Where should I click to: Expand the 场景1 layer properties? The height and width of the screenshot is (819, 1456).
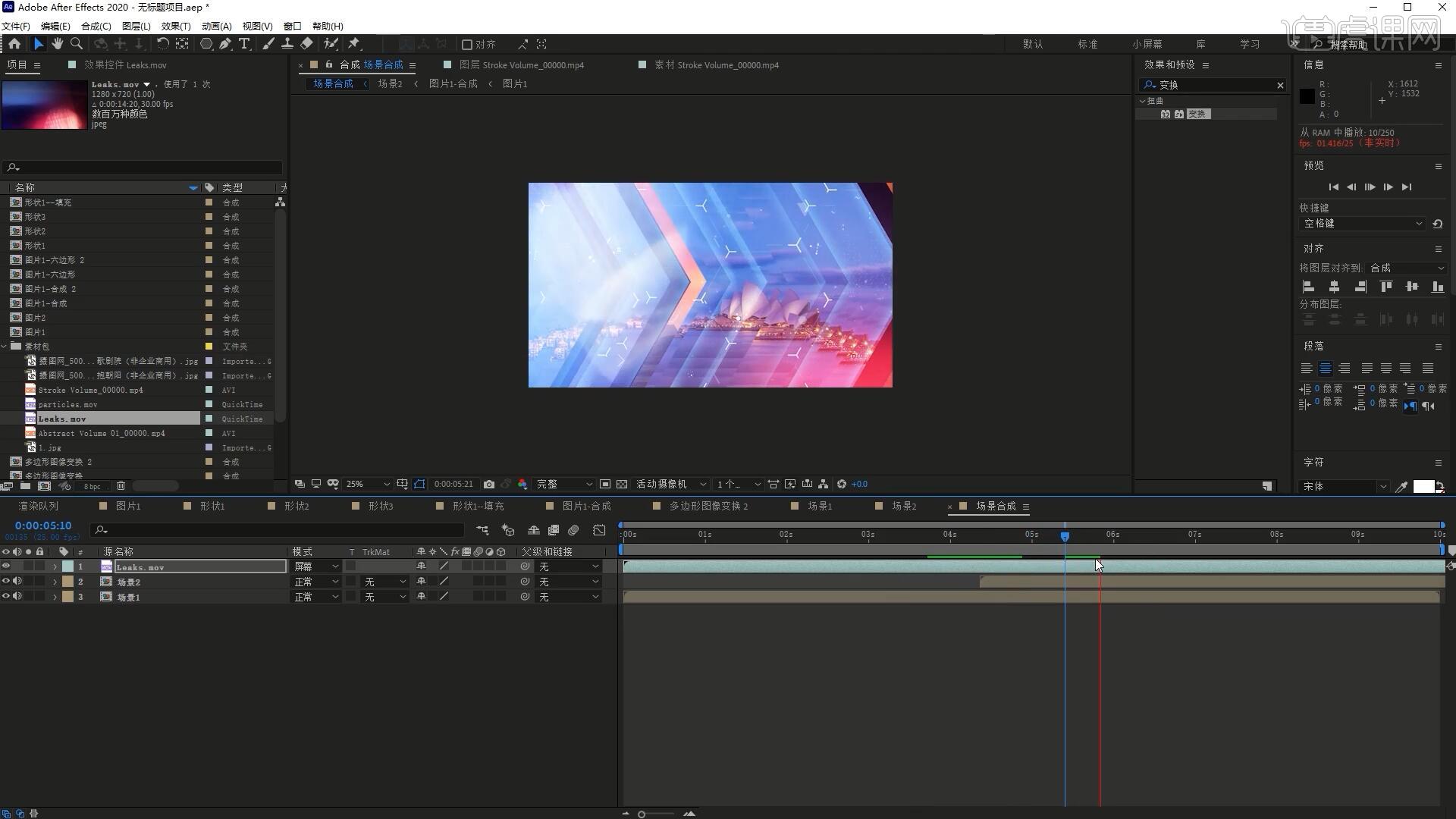(55, 597)
